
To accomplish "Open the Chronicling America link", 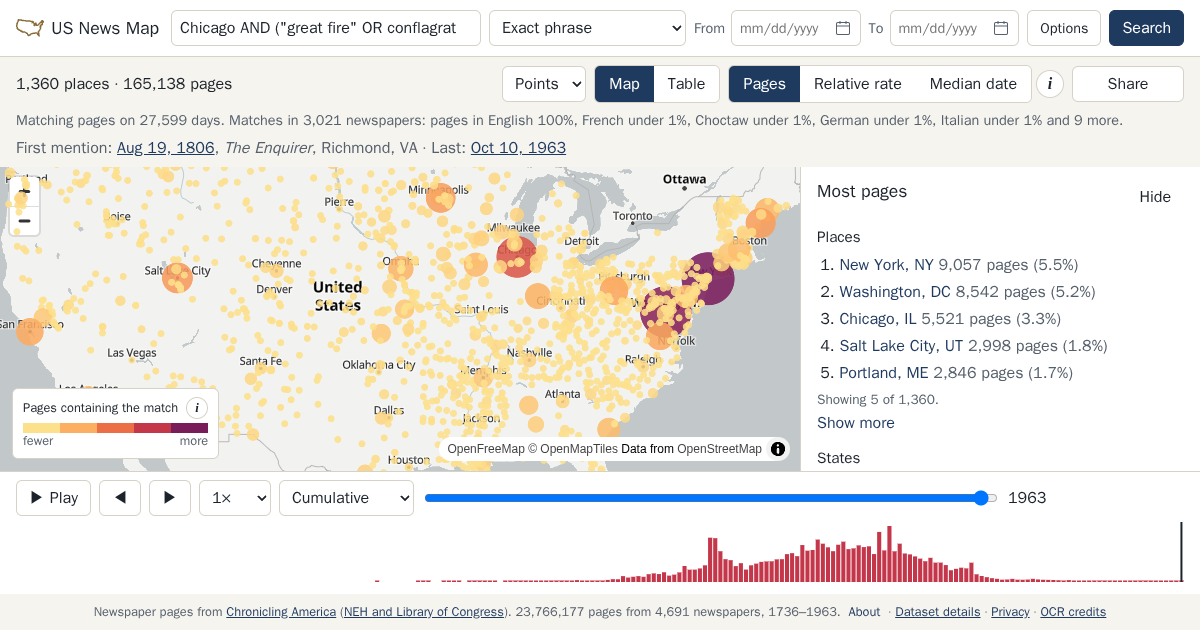I will (x=281, y=612).
